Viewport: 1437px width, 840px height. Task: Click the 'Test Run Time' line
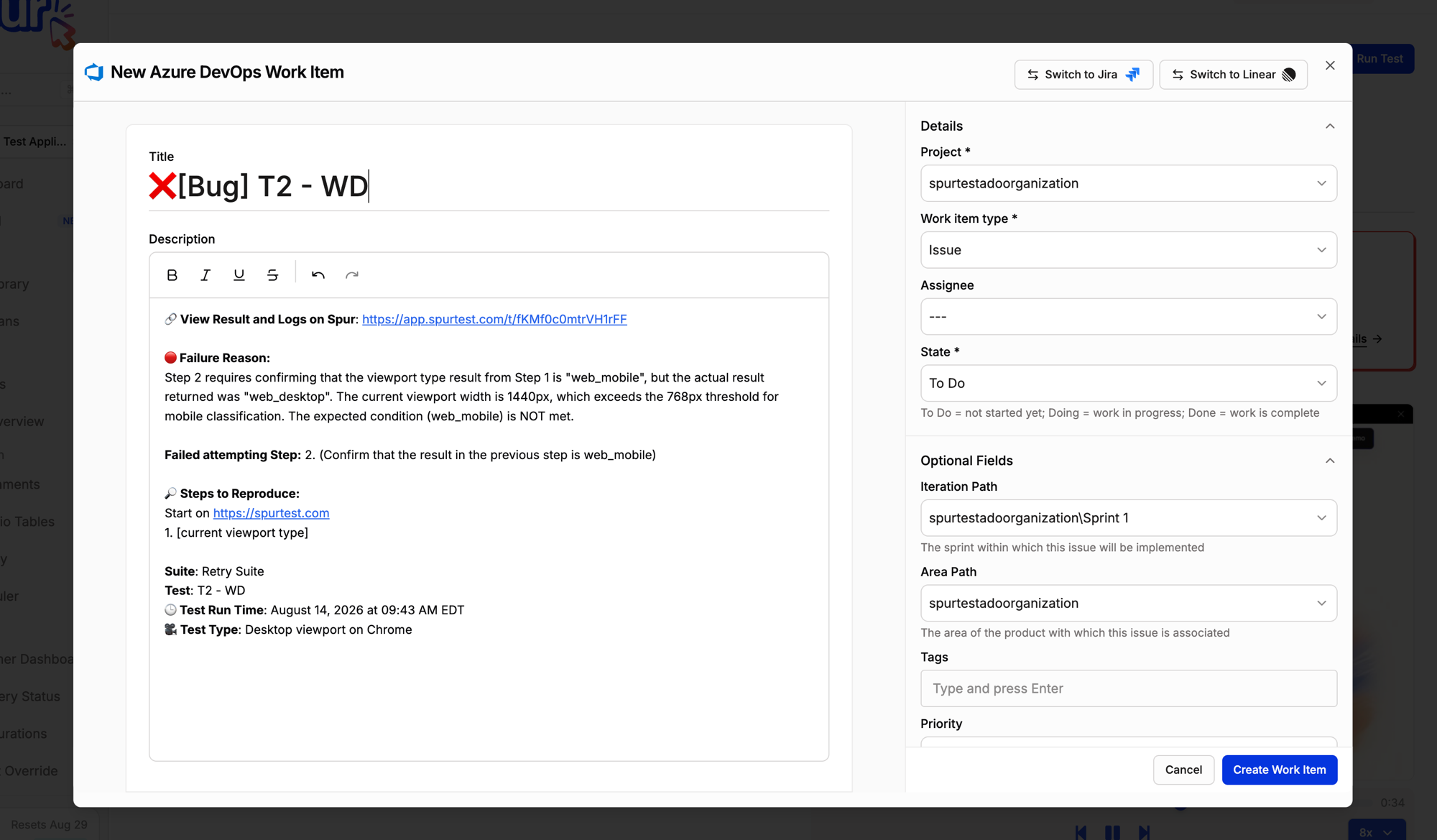coord(314,610)
